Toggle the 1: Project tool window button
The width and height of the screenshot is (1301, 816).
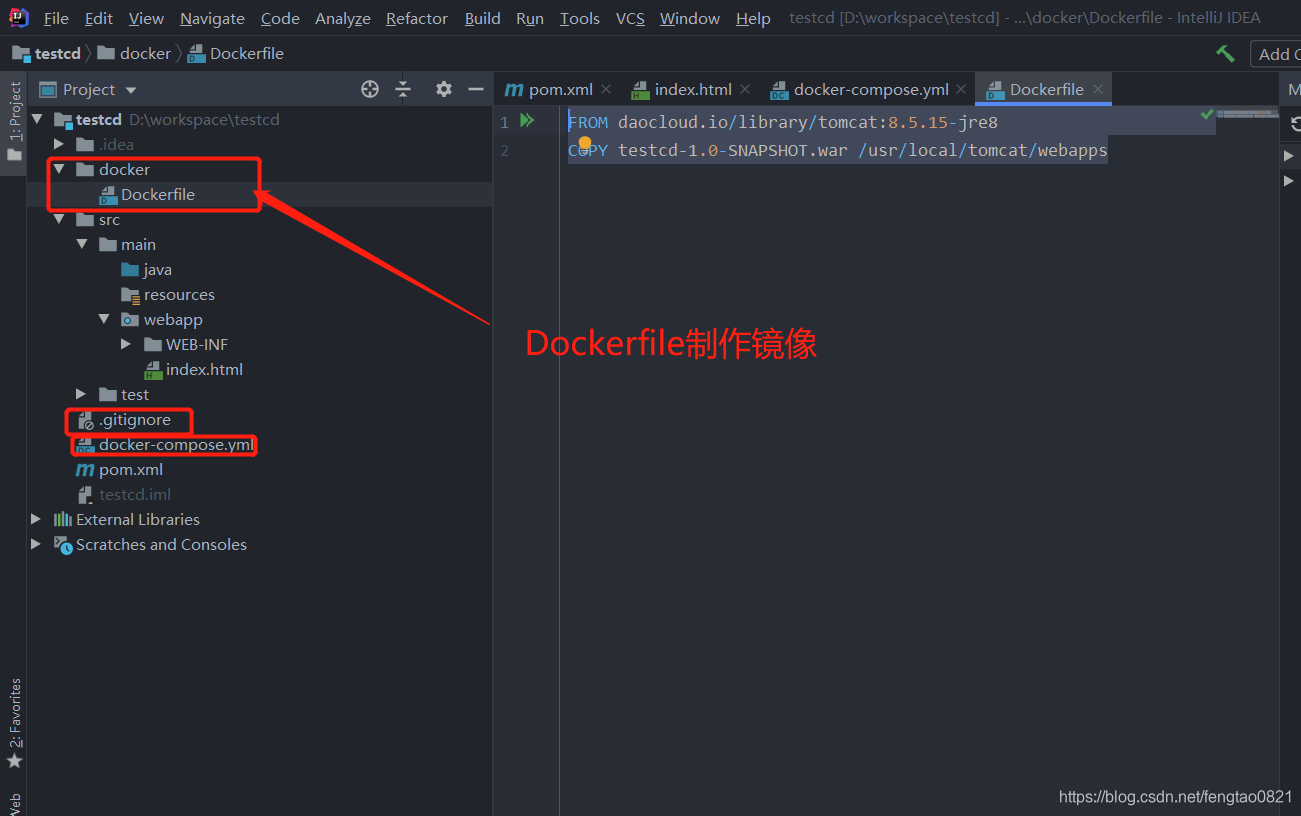click(x=14, y=122)
